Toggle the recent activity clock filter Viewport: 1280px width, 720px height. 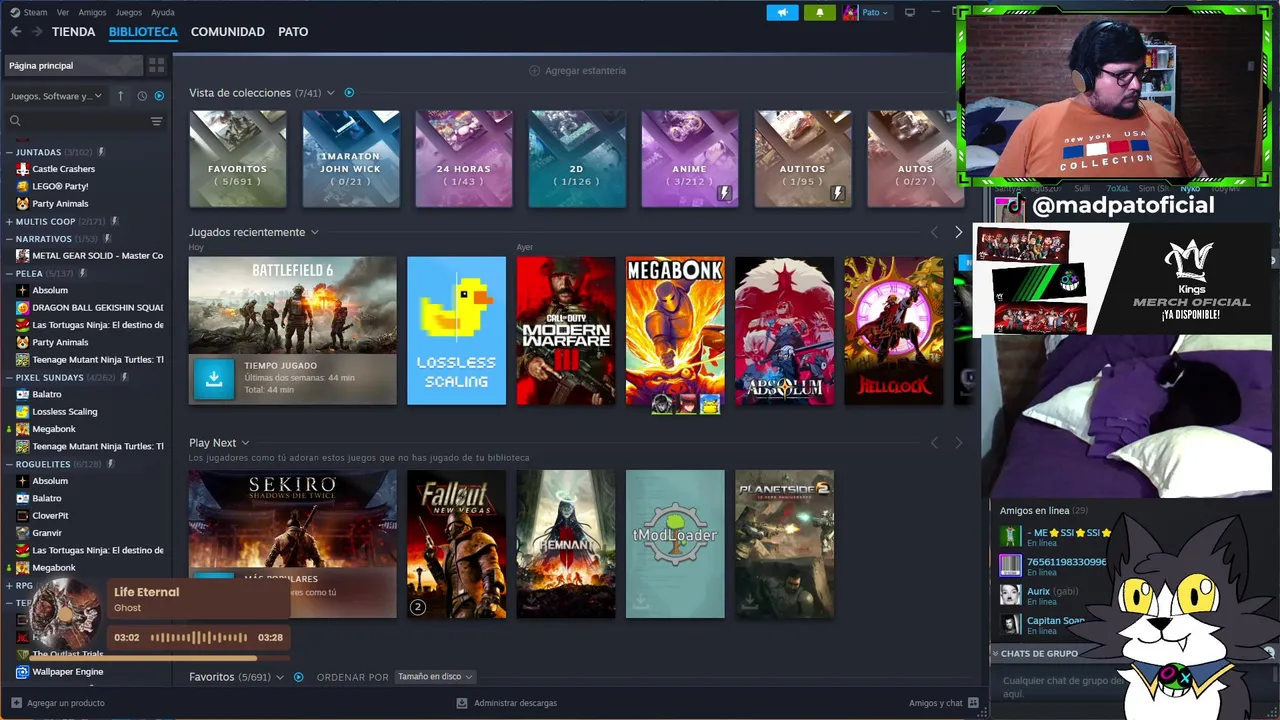(142, 96)
